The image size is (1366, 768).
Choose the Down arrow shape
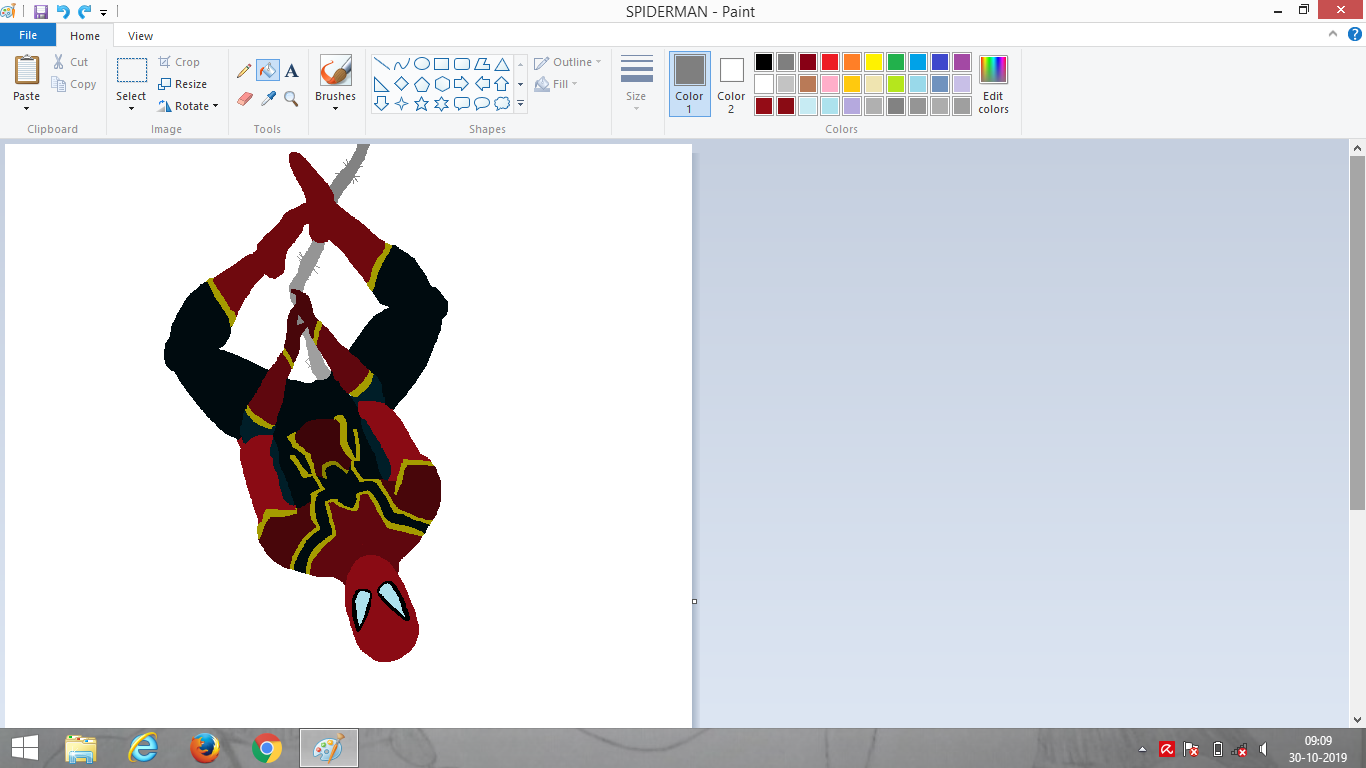pyautogui.click(x=382, y=103)
